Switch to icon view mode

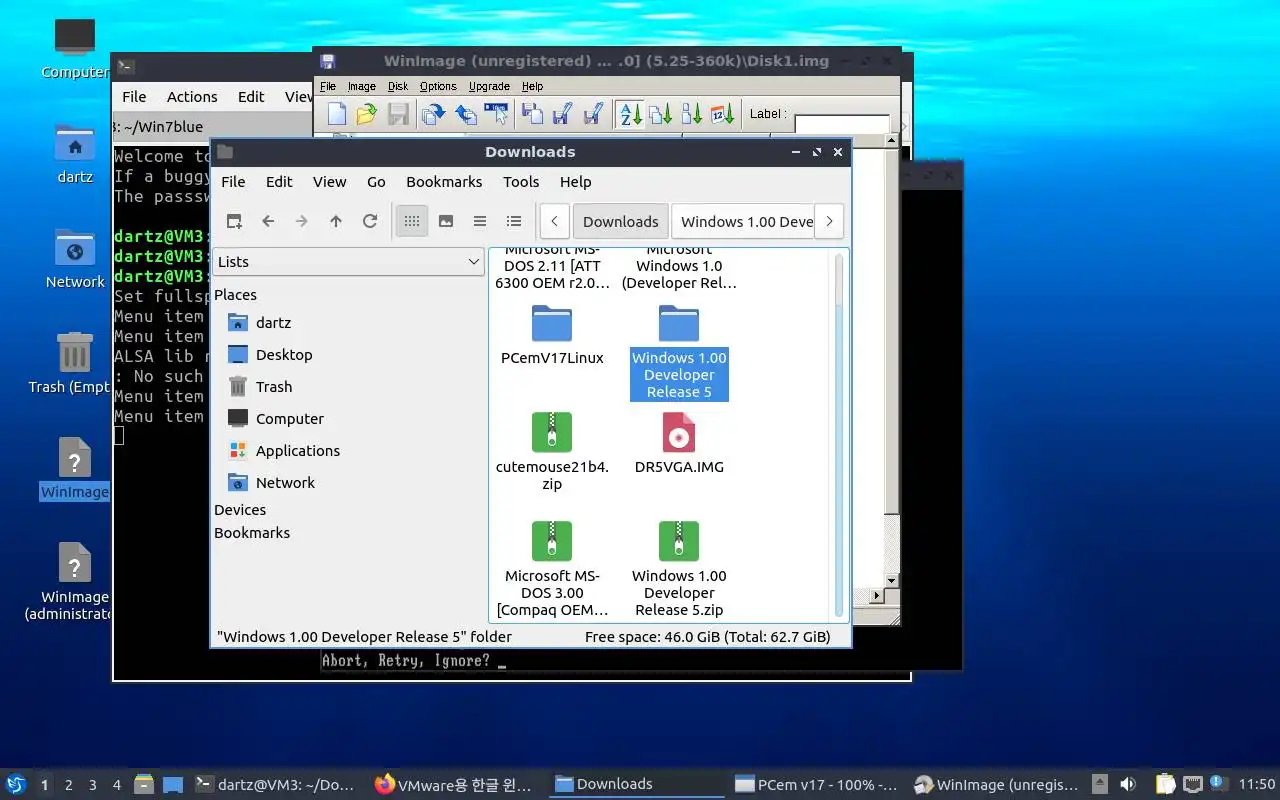coord(412,221)
